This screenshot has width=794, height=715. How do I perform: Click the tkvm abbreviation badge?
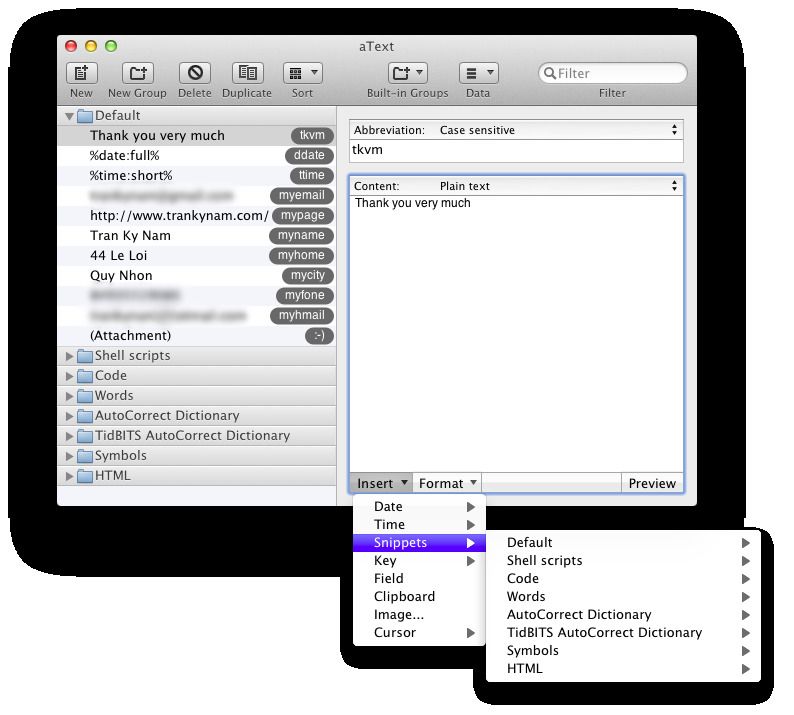click(x=312, y=135)
